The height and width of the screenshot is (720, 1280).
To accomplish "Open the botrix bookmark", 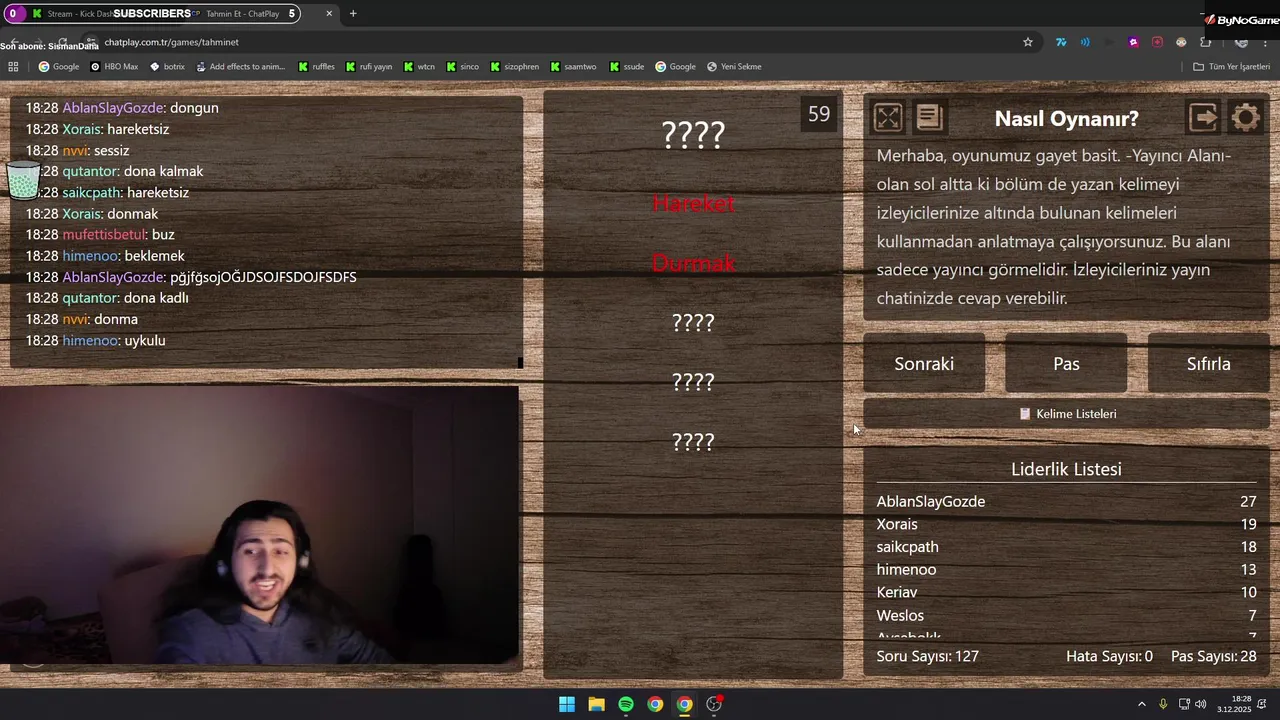I will [x=167, y=67].
